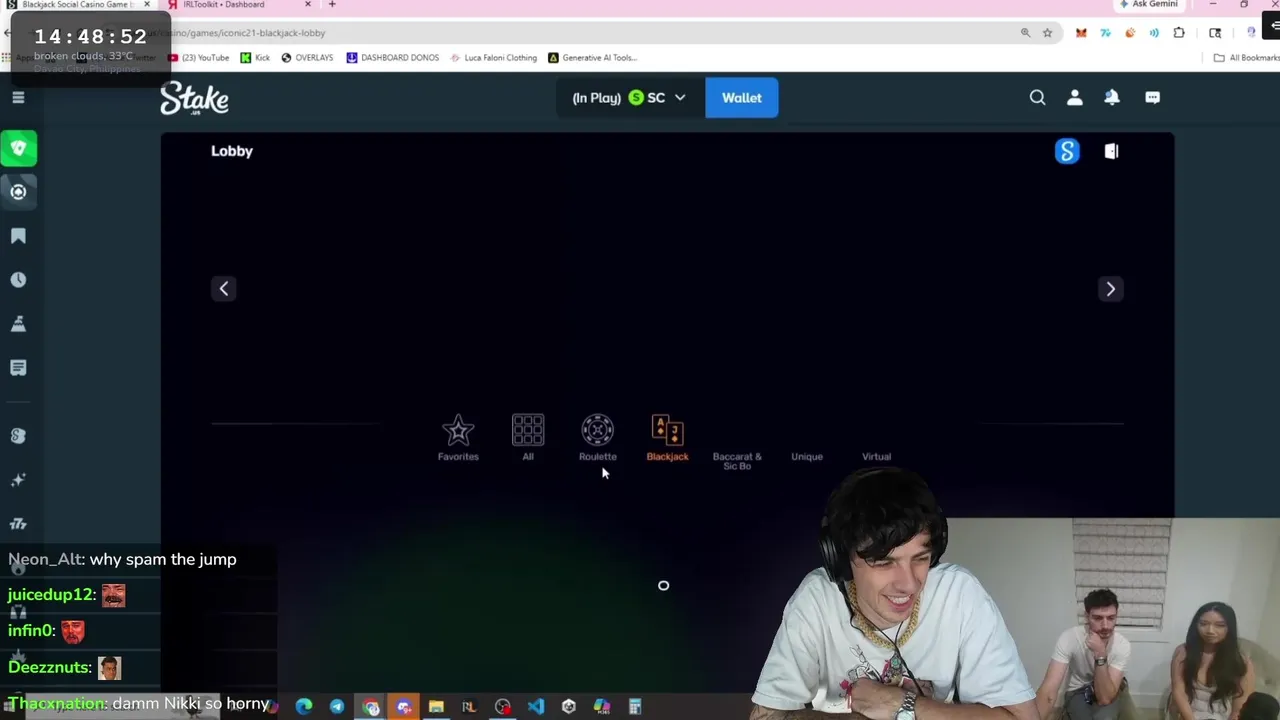Select the Baccarat & Sic Bo category
The width and height of the screenshot is (1280, 720).
[737, 460]
